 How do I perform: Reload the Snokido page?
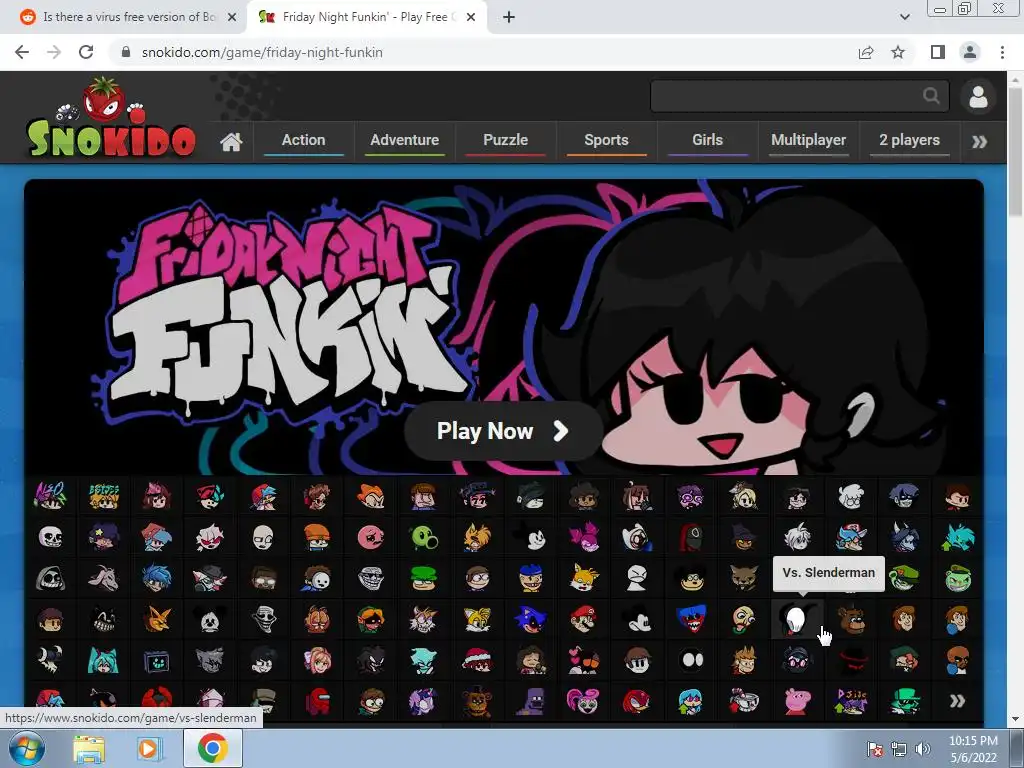tap(86, 52)
